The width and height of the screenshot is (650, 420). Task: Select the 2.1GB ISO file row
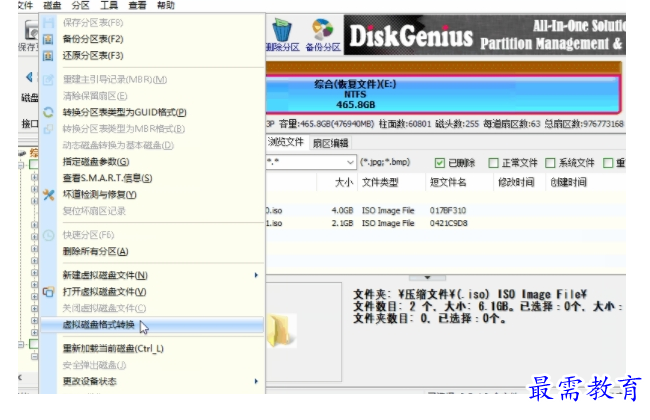point(446,223)
